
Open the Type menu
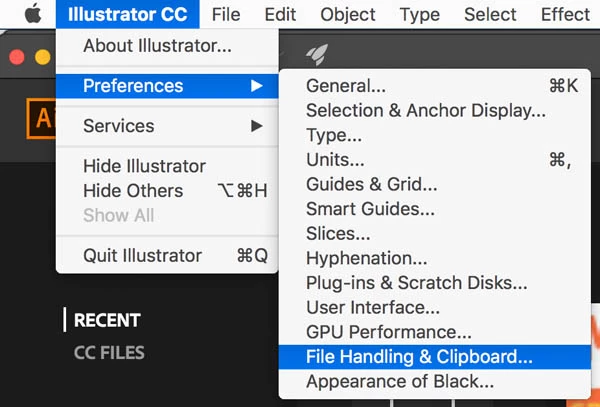pos(420,14)
